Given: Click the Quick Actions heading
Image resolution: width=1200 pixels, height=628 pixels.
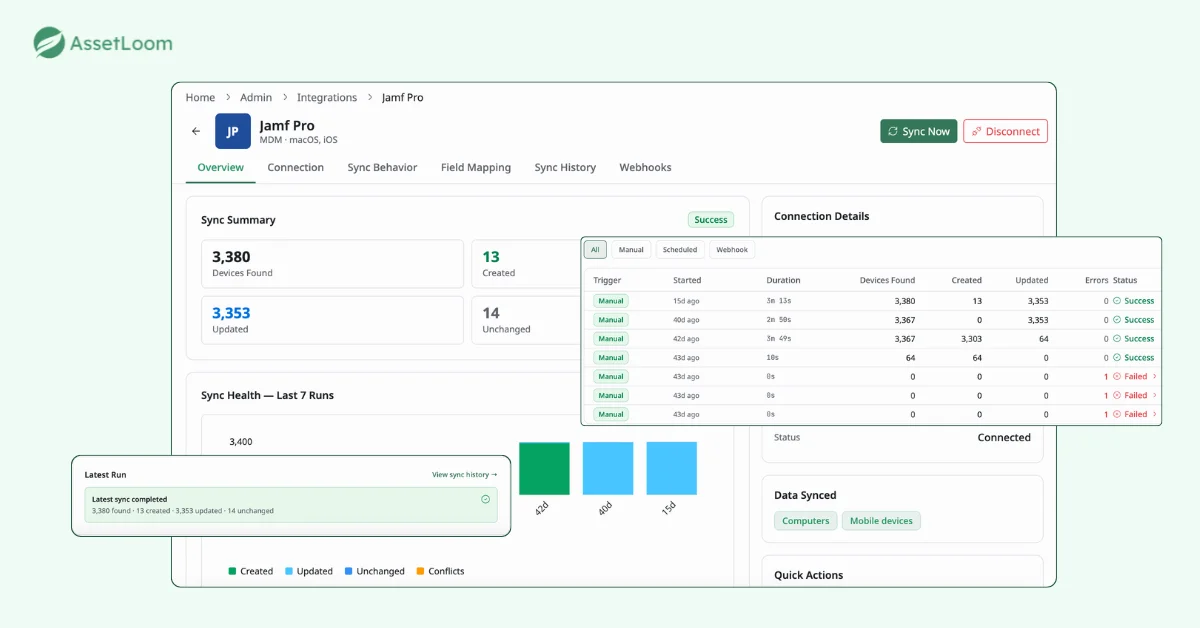Looking at the screenshot, I should (x=808, y=575).
